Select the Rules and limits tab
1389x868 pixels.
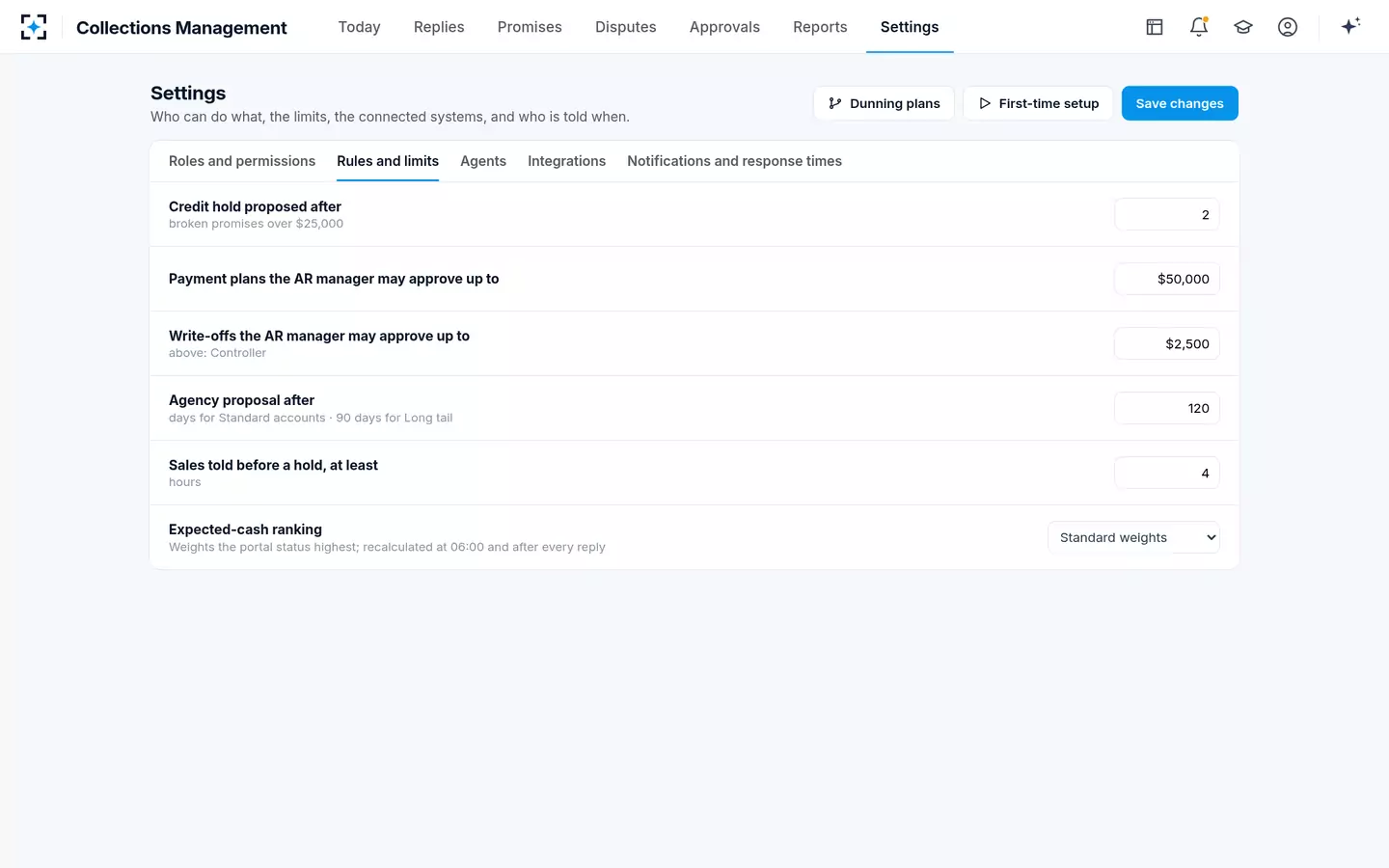388,161
